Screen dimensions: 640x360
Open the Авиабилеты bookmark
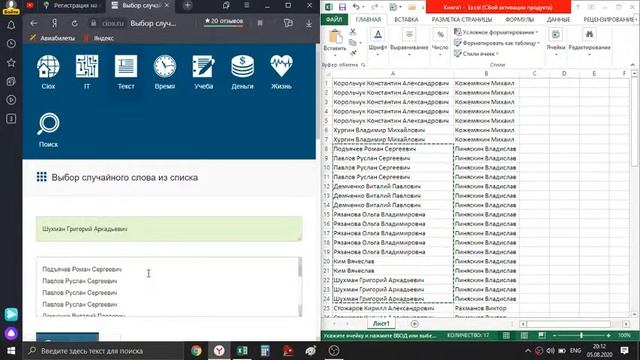(x=53, y=38)
